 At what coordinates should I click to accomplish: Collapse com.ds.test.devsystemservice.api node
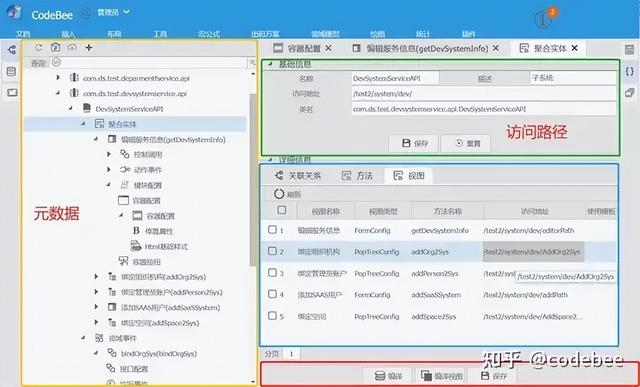[x=58, y=93]
